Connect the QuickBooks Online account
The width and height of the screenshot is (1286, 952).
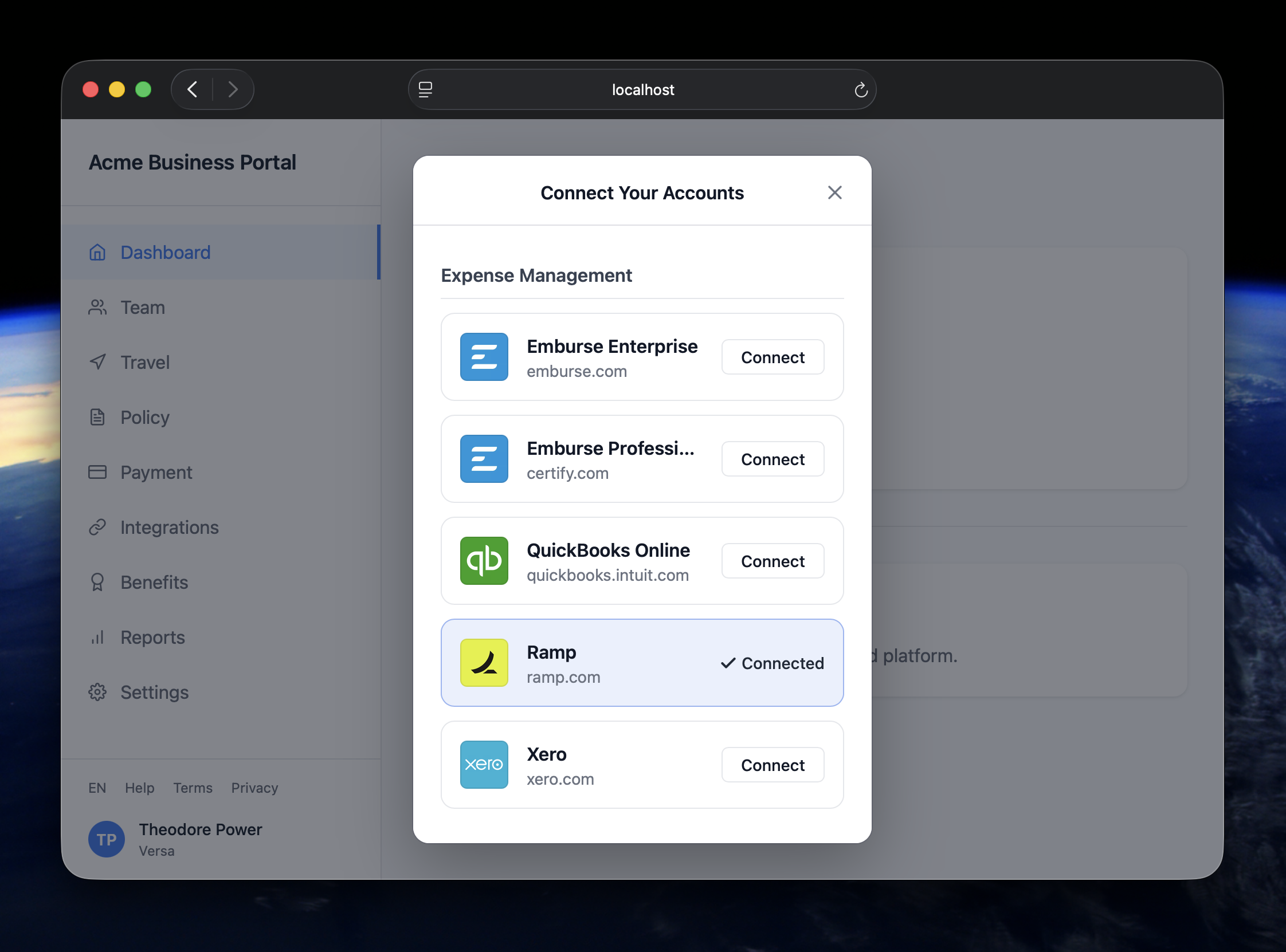click(772, 561)
